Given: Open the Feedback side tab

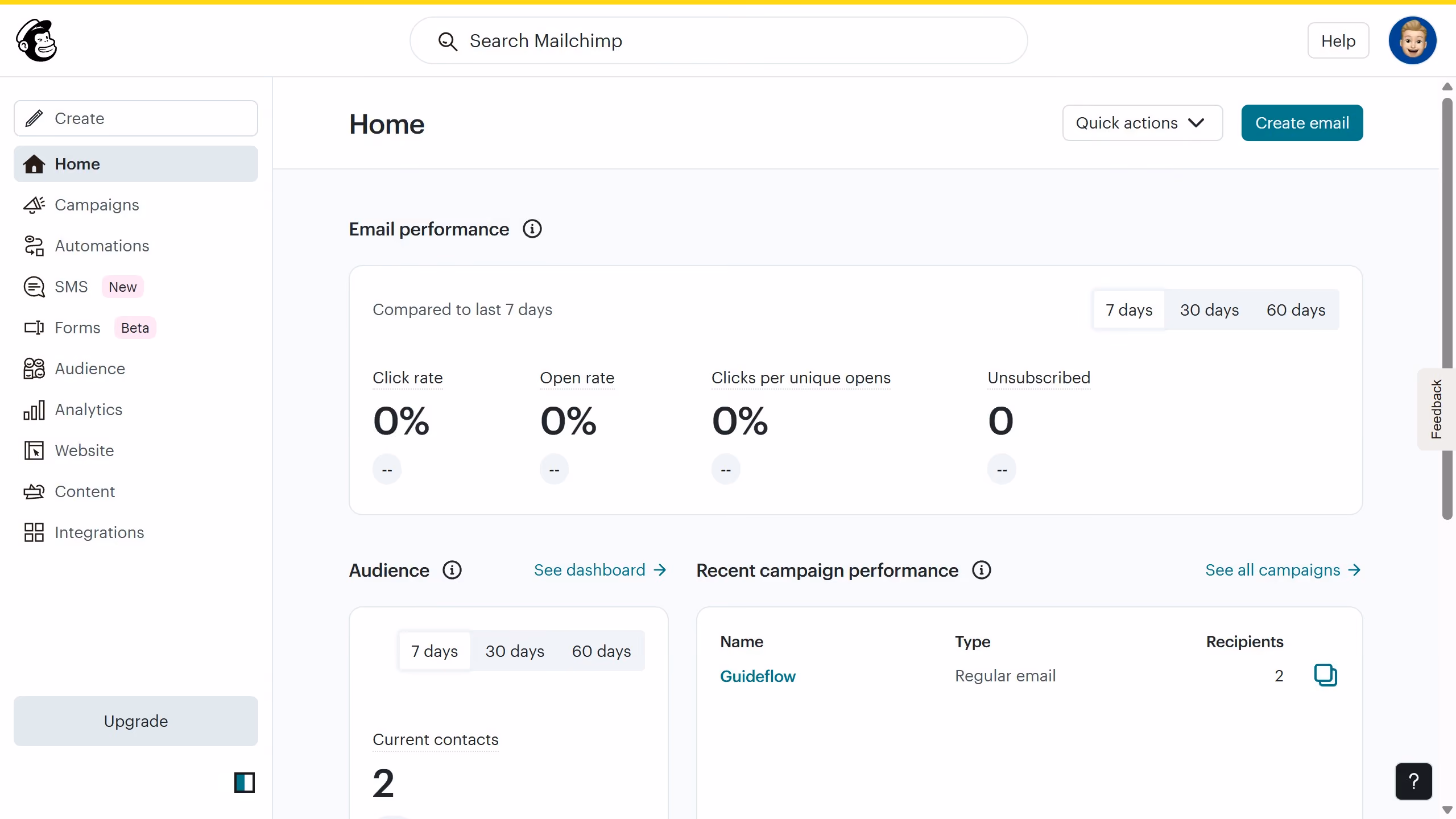Looking at the screenshot, I should (x=1436, y=409).
